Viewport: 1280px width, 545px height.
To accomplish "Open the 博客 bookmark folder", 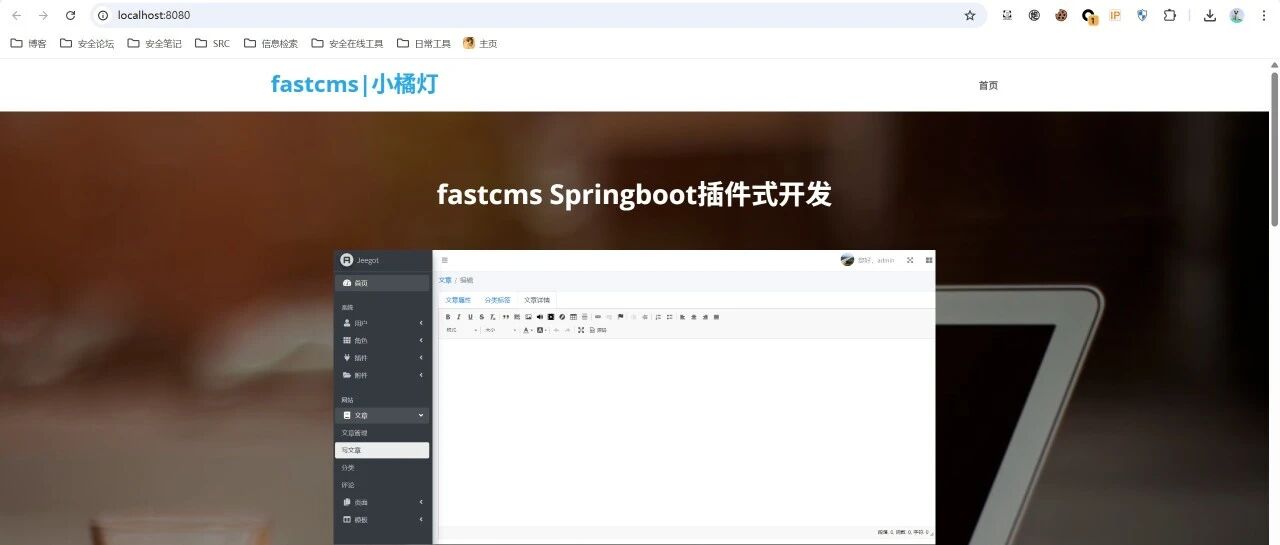I will coord(28,43).
